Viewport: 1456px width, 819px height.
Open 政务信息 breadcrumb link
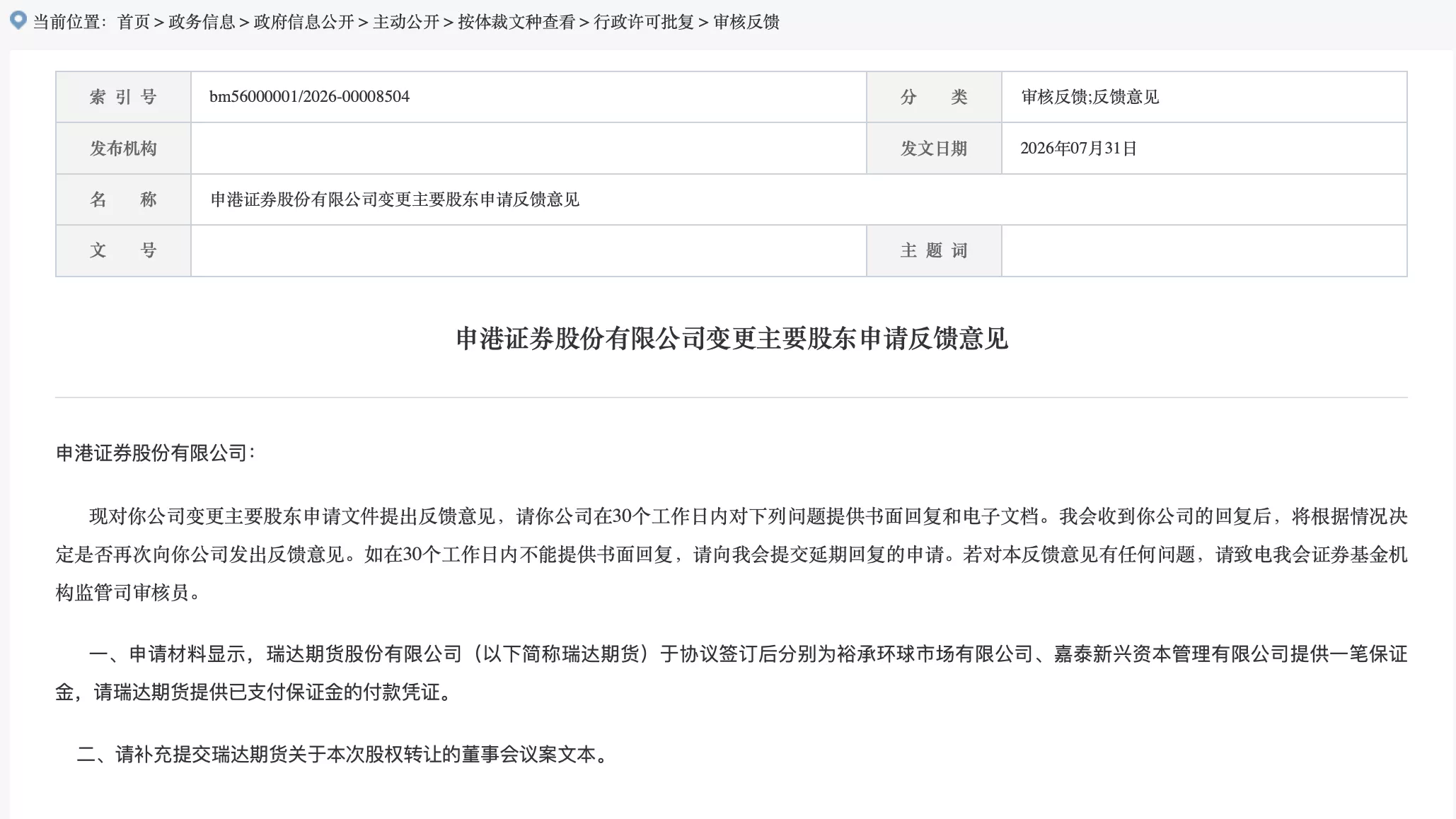pos(202,22)
